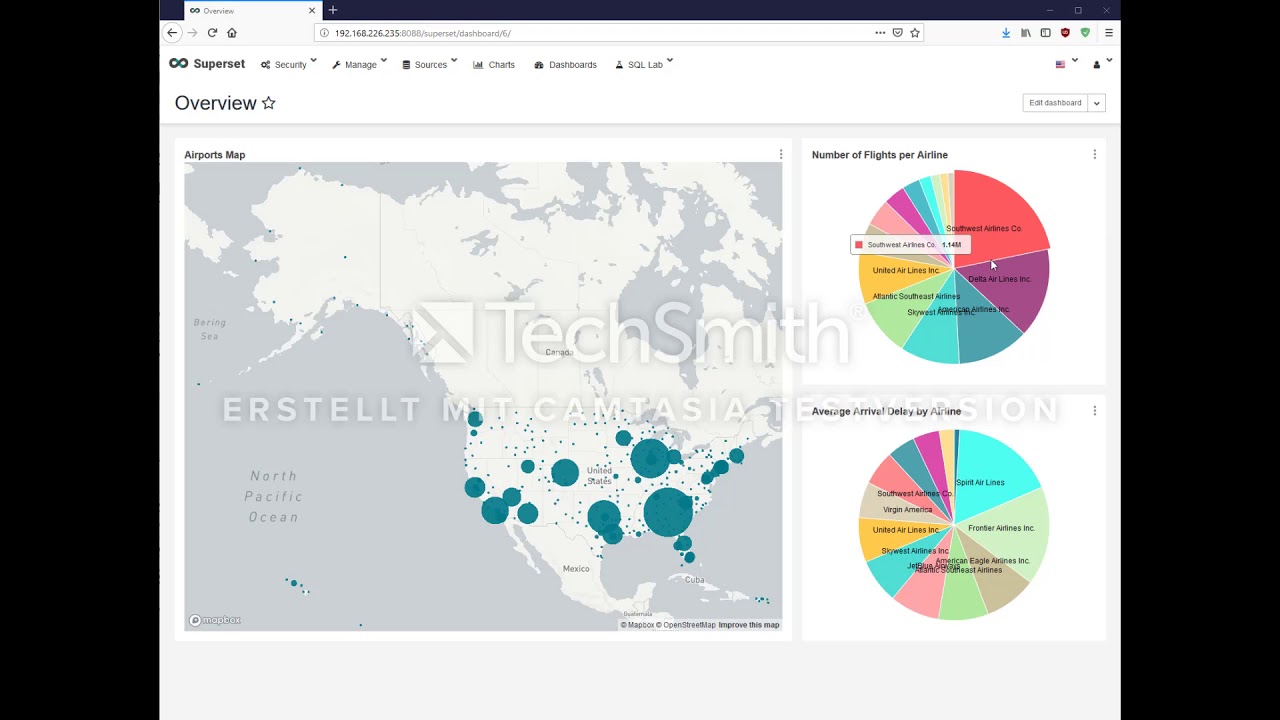Viewport: 1280px width, 720px height.
Task: Click Charts bar-chart icon in navbar
Action: pyautogui.click(x=478, y=65)
